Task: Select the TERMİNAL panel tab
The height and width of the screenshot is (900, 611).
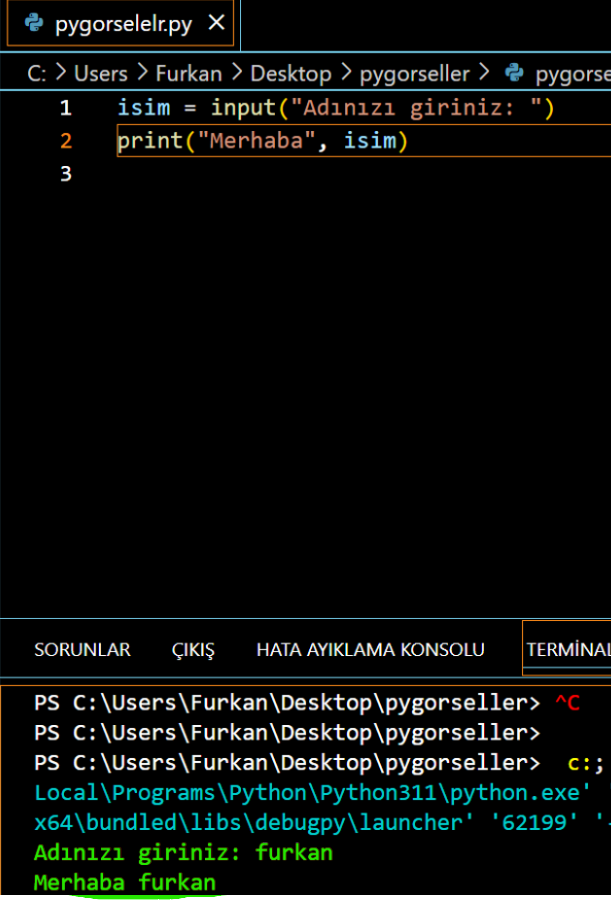Action: tap(568, 650)
